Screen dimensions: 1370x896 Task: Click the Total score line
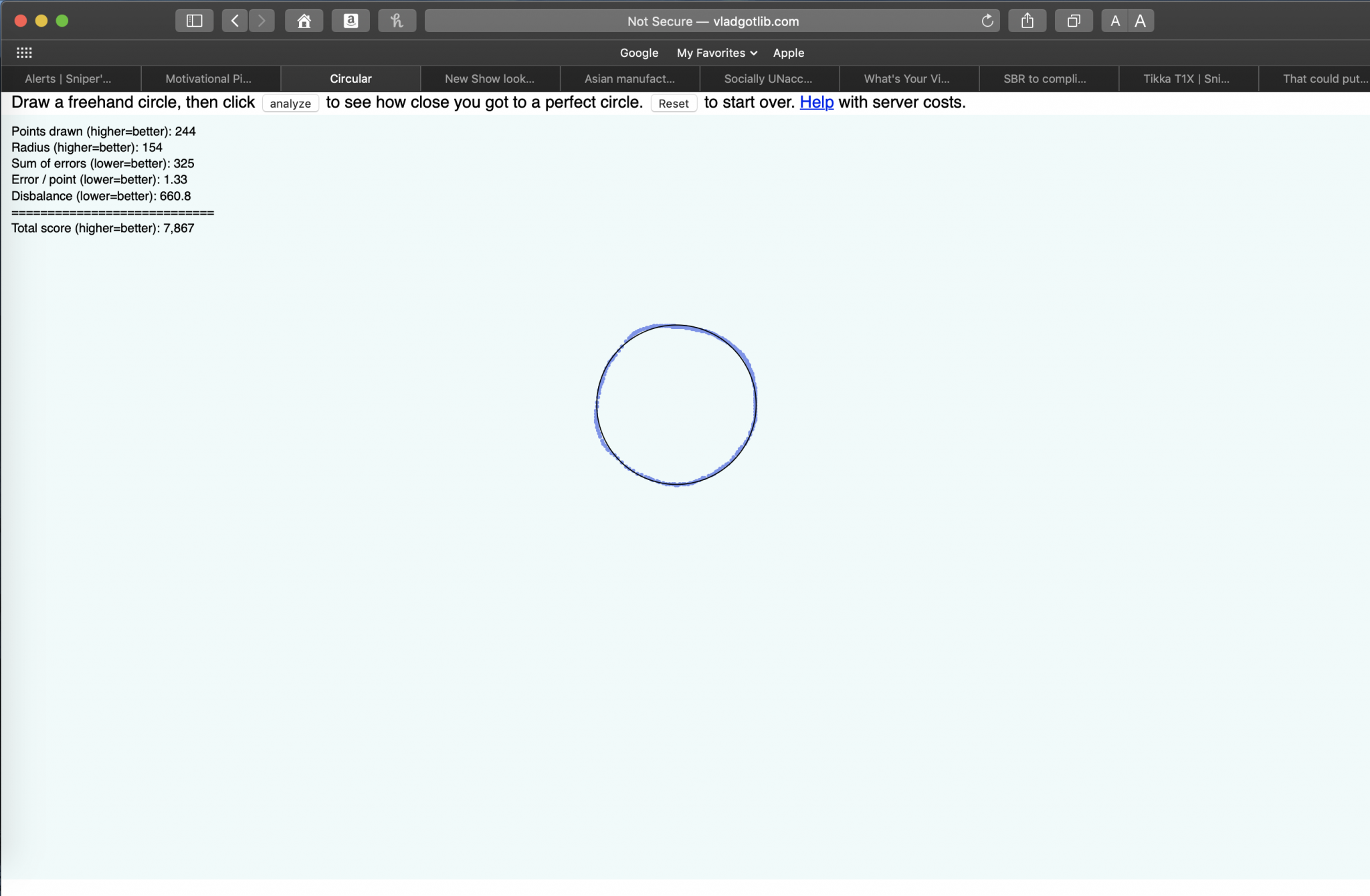(x=103, y=228)
